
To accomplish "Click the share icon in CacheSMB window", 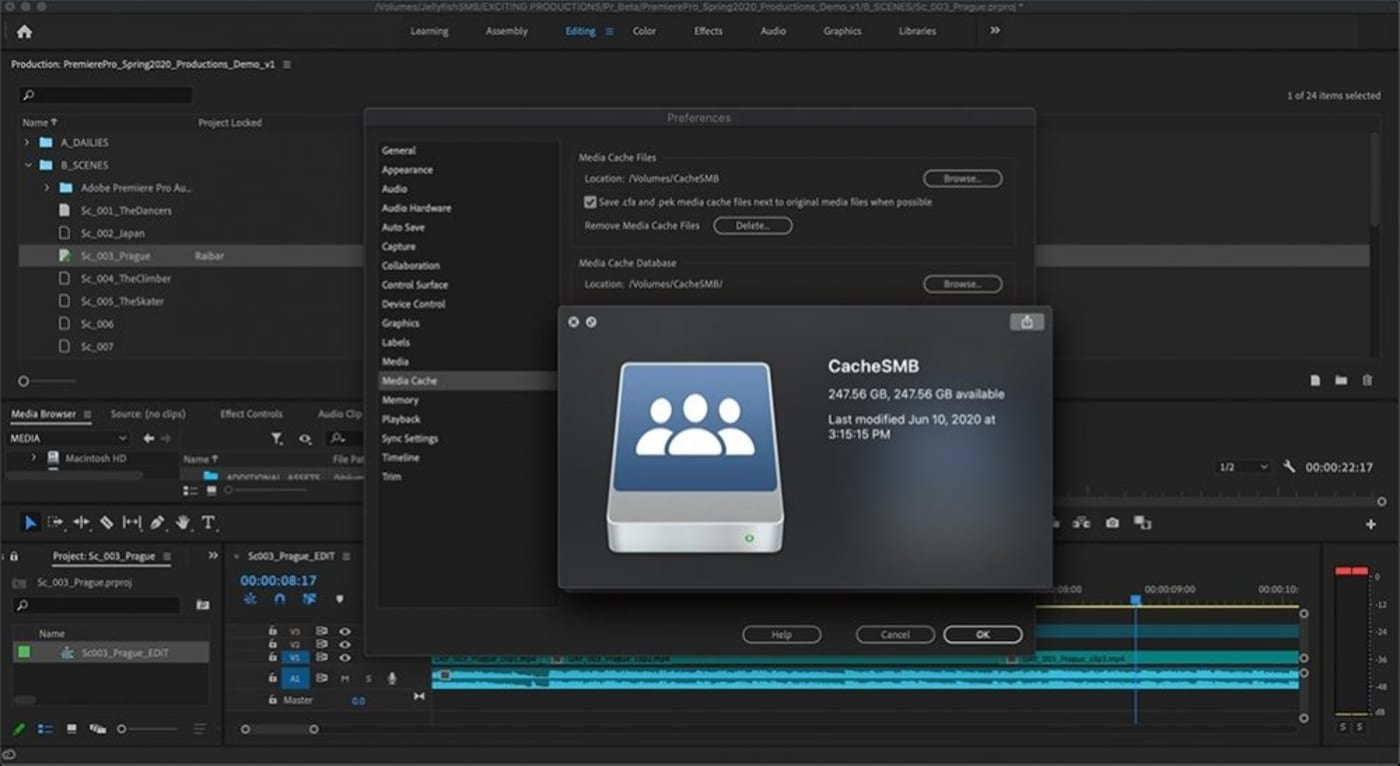I will (x=1027, y=322).
